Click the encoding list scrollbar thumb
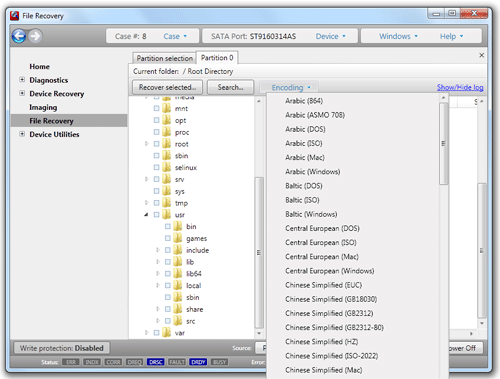 [x=443, y=143]
